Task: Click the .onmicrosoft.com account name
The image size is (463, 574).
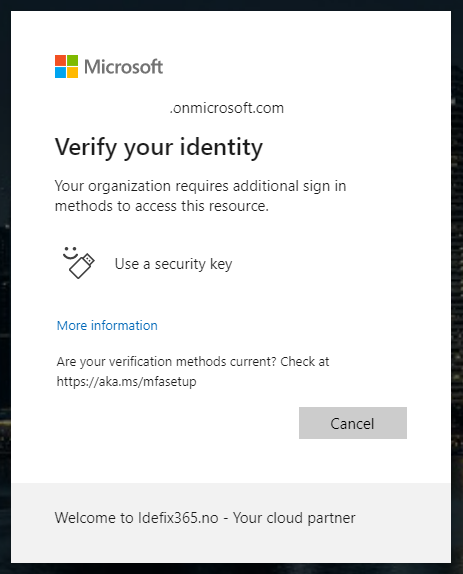Action: (x=227, y=108)
